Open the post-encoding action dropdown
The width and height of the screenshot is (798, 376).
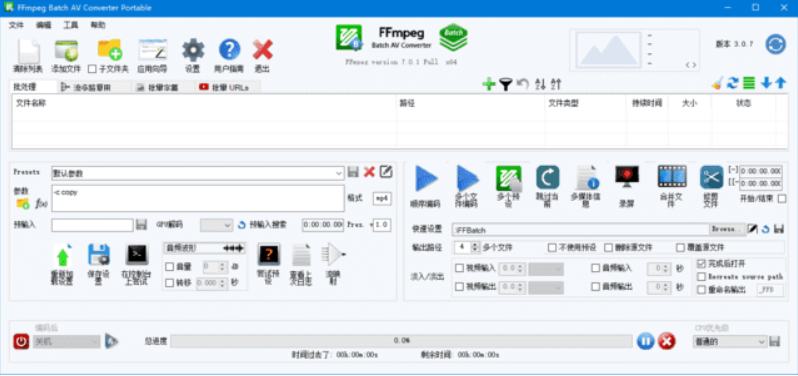67,342
